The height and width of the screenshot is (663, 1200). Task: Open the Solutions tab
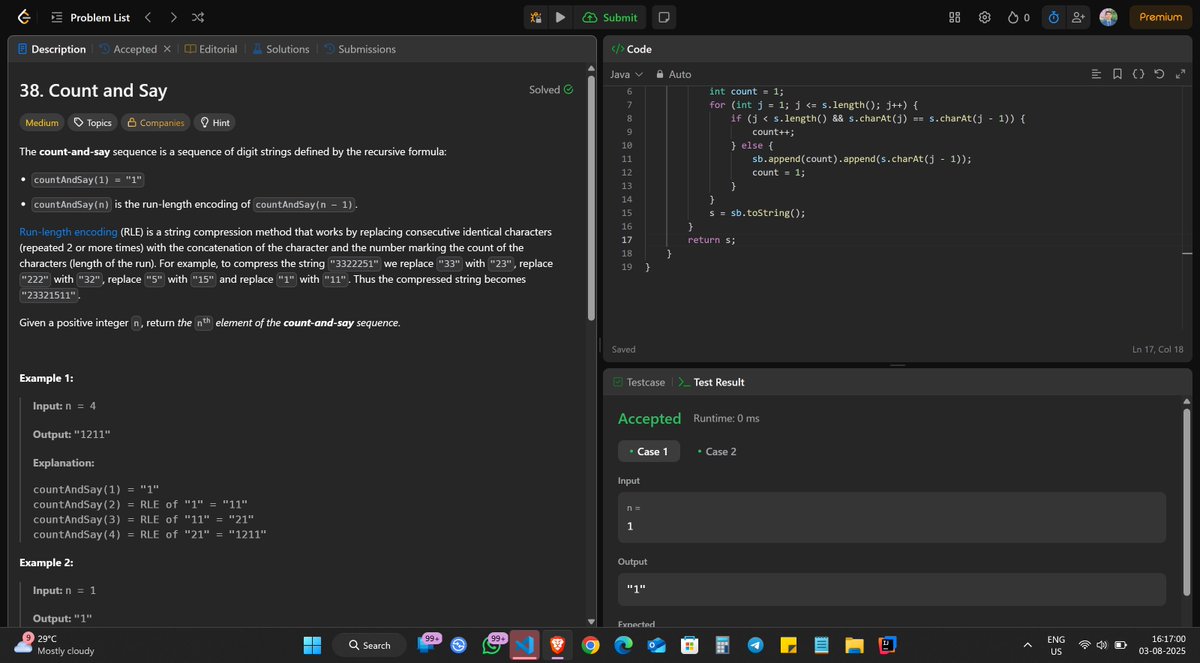[x=280, y=49]
